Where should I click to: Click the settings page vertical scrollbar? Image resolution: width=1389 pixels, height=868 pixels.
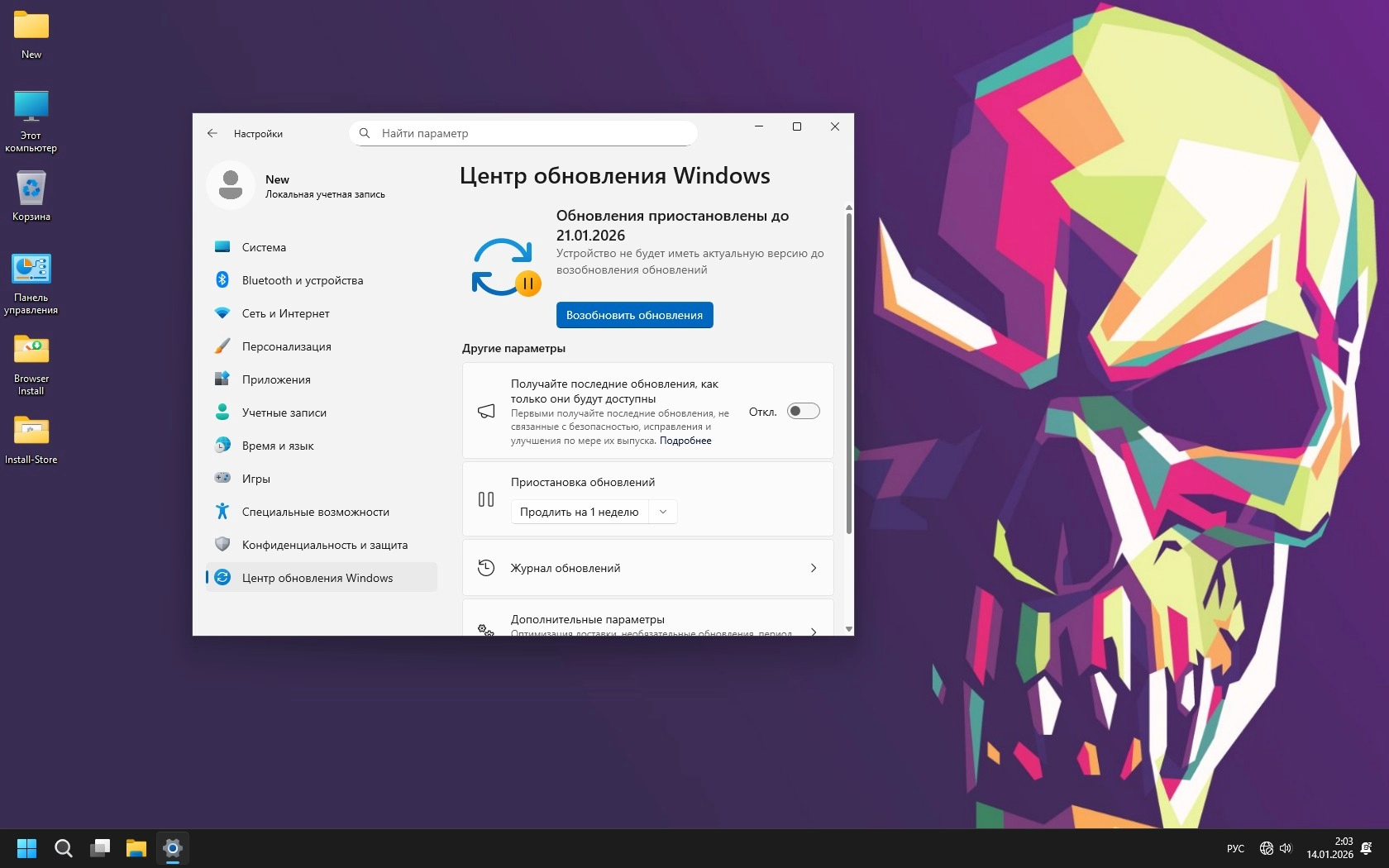(x=848, y=372)
